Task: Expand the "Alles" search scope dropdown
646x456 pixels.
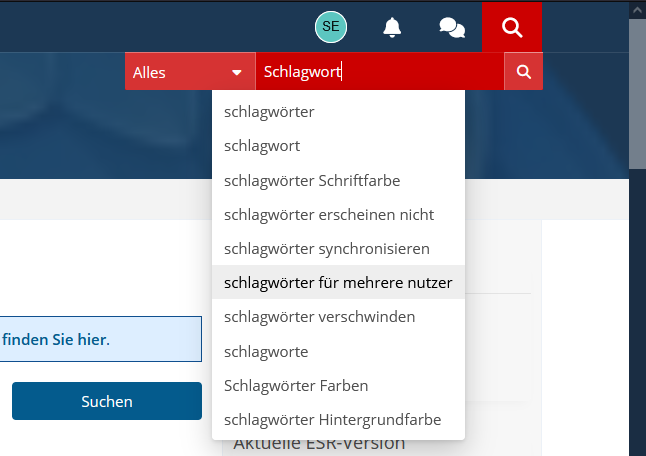Action: [189, 72]
